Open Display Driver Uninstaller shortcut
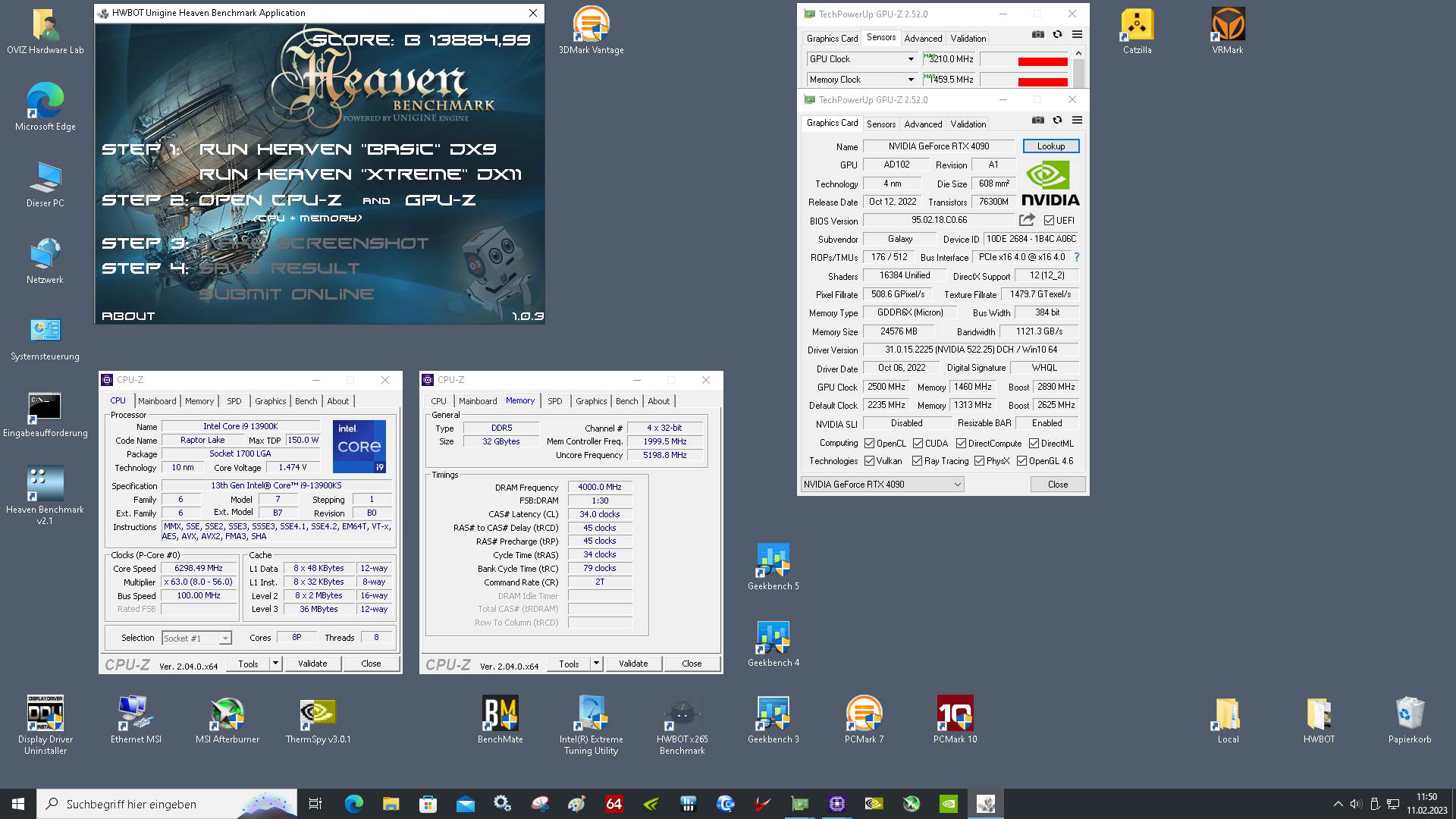 [45, 725]
